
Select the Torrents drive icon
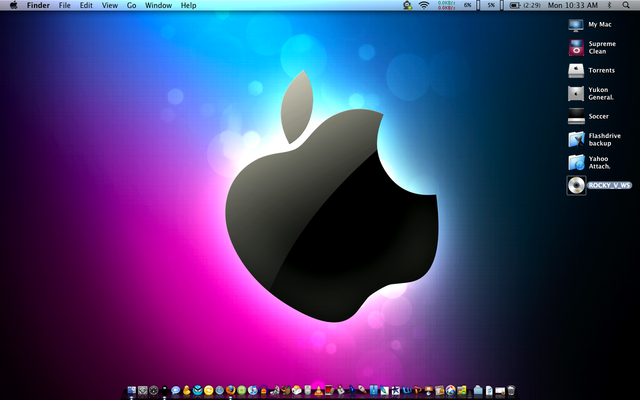pyautogui.click(x=576, y=71)
